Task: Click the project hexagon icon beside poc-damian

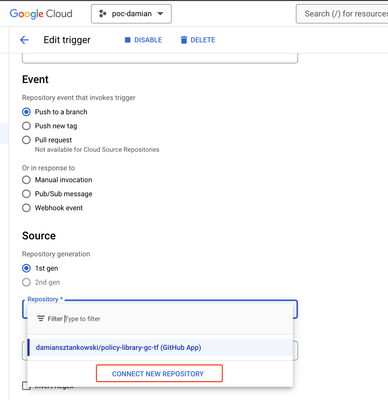Action: (103, 14)
